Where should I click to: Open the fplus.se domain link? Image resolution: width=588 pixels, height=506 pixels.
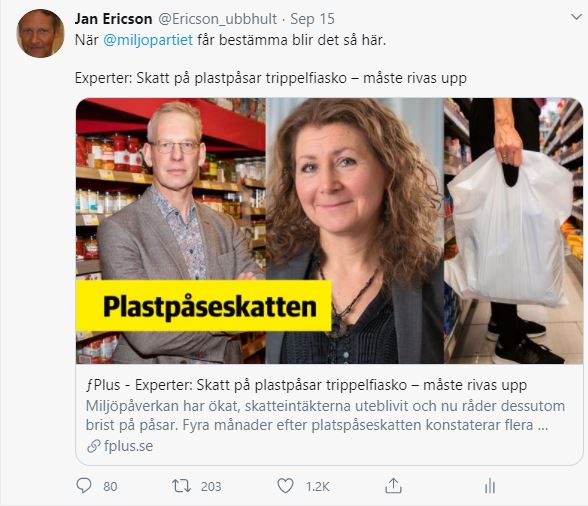[128, 446]
